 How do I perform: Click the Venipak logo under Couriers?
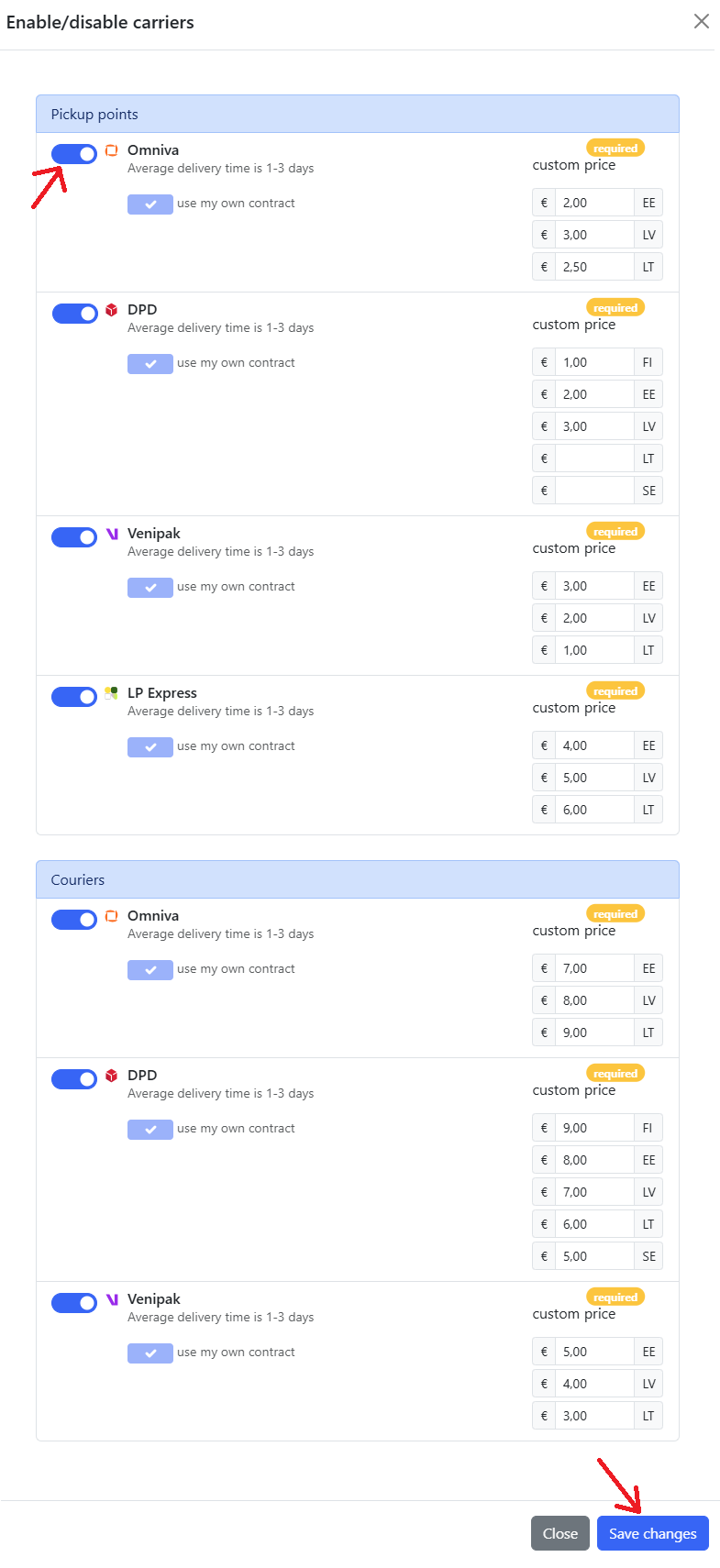pos(112,1299)
